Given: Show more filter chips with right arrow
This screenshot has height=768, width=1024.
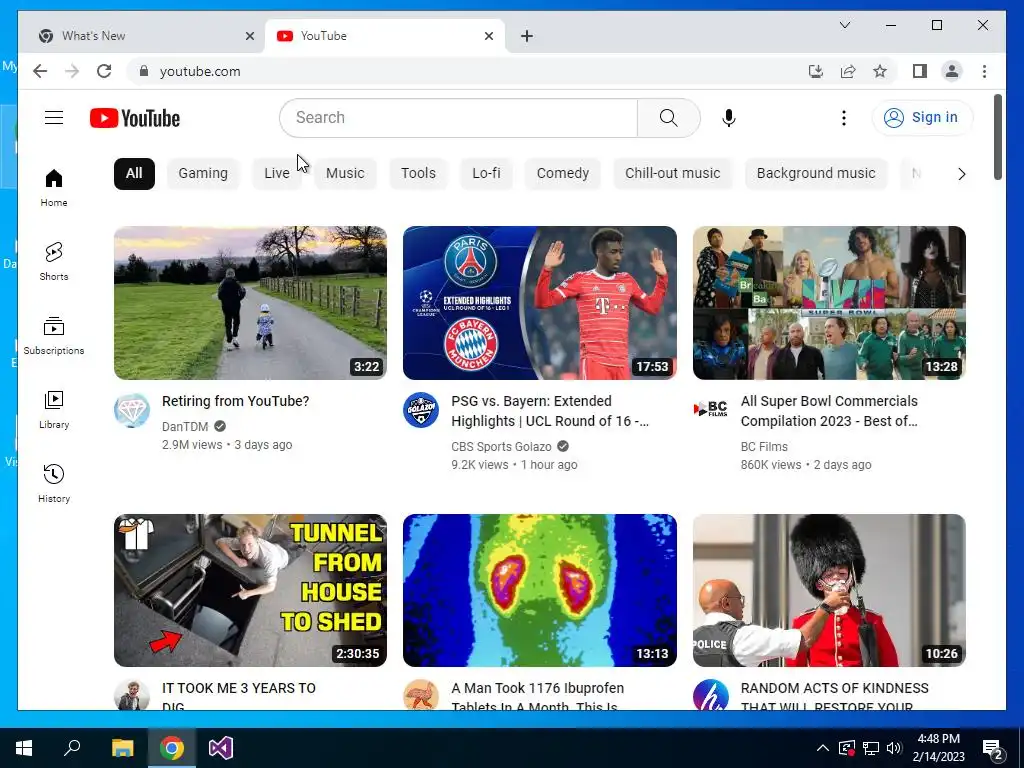Looking at the screenshot, I should click(961, 174).
